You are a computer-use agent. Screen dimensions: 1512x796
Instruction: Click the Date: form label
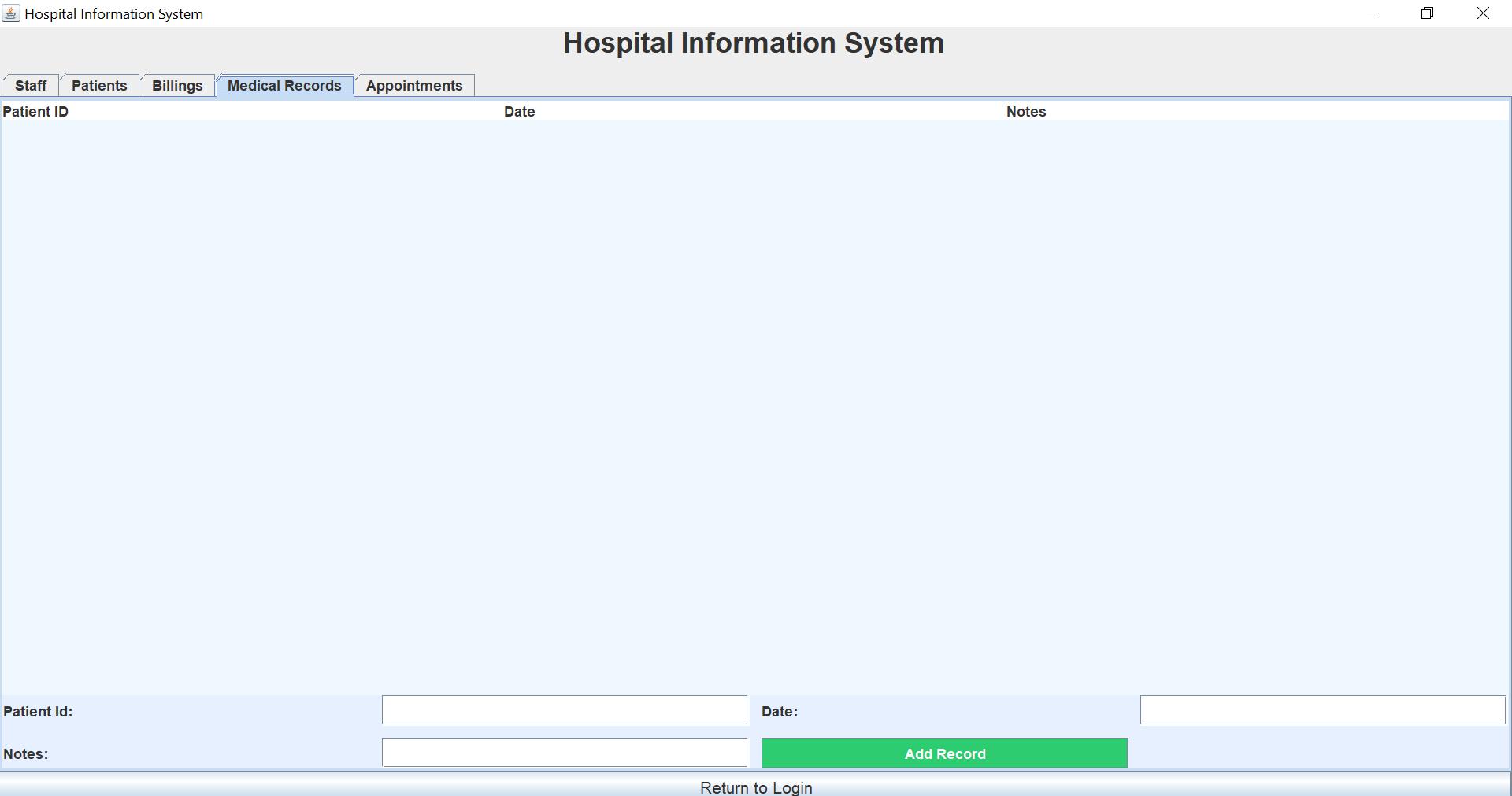click(x=780, y=712)
